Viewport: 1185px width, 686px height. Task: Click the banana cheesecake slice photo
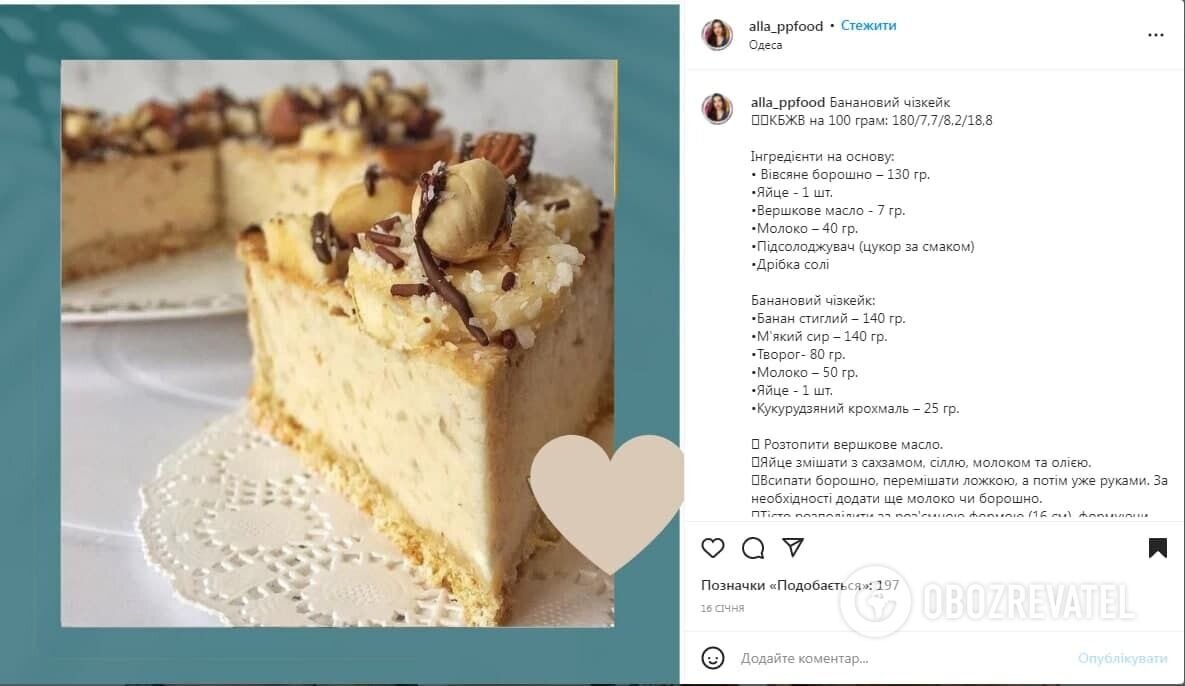[x=338, y=344]
